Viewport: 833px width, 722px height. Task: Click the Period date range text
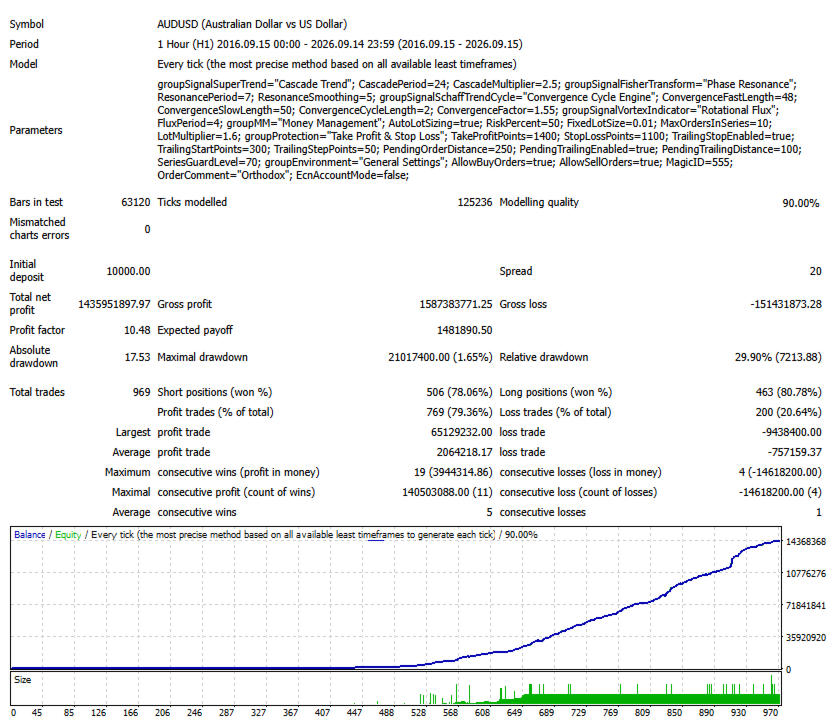(340, 45)
